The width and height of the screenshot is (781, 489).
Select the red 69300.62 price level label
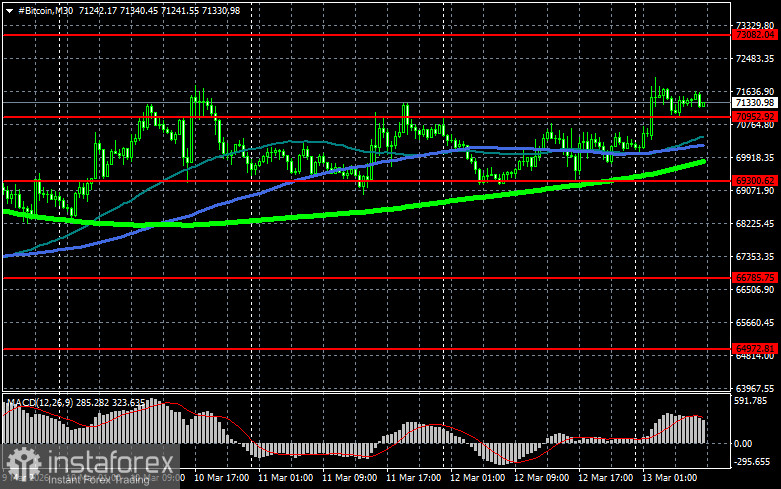(755, 181)
